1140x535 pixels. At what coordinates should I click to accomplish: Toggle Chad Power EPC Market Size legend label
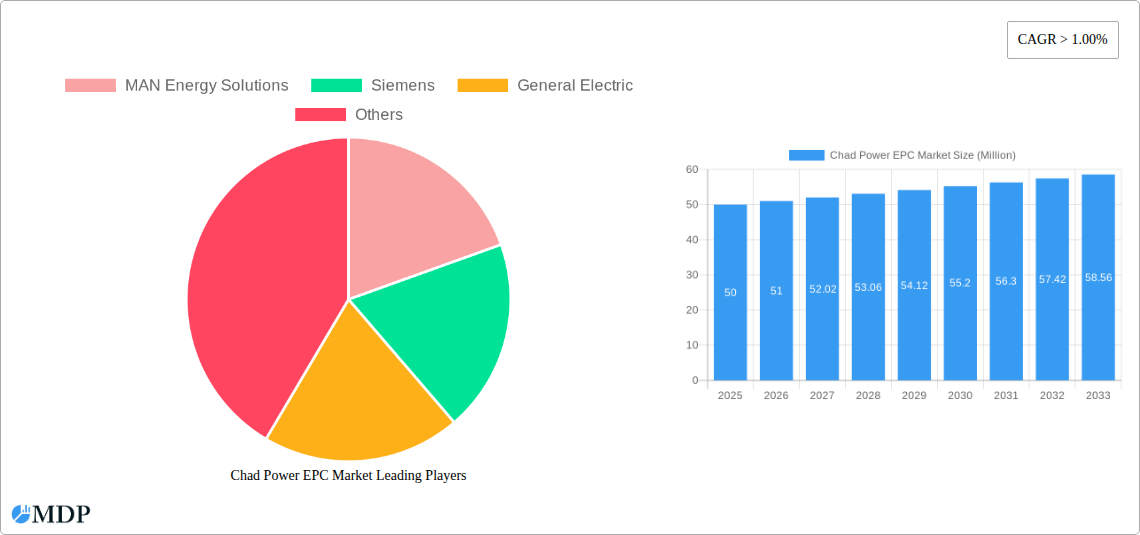pos(923,155)
